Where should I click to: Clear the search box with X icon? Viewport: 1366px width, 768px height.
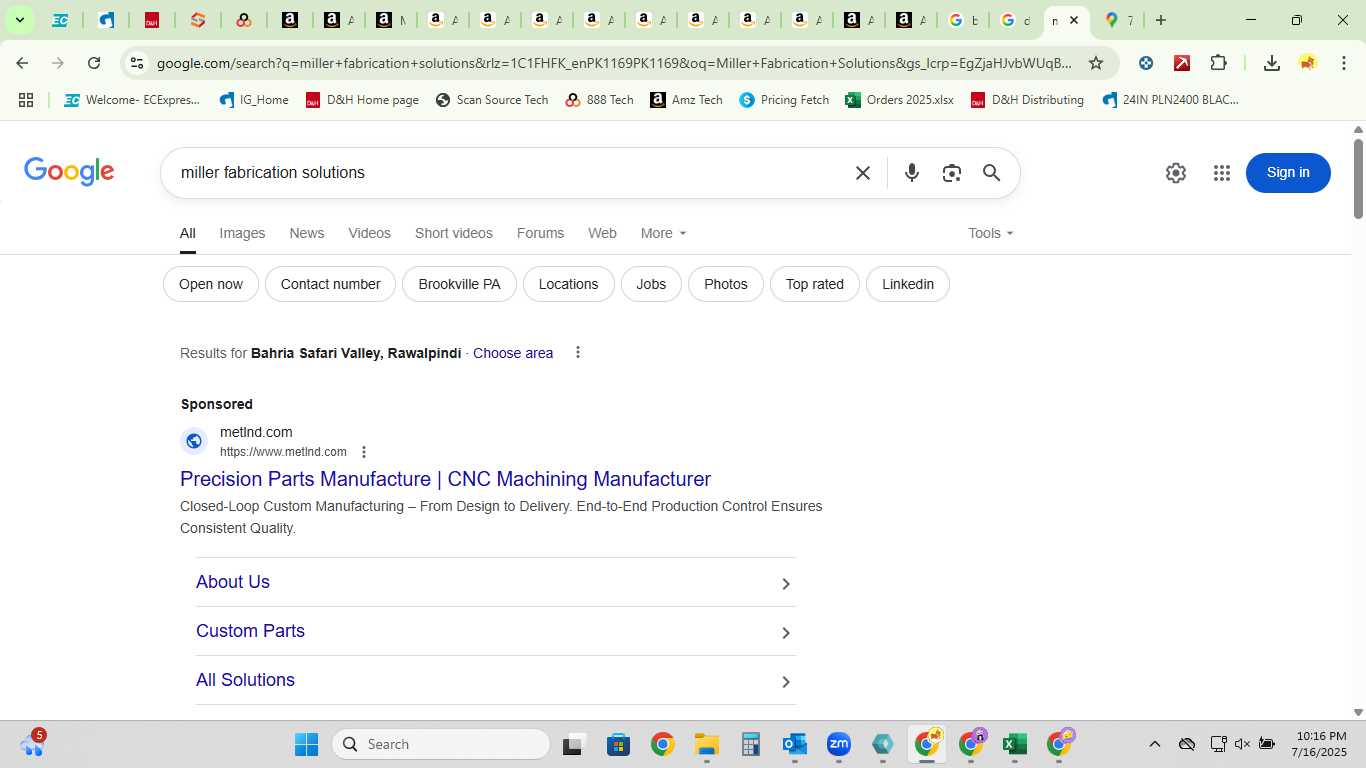(x=863, y=173)
